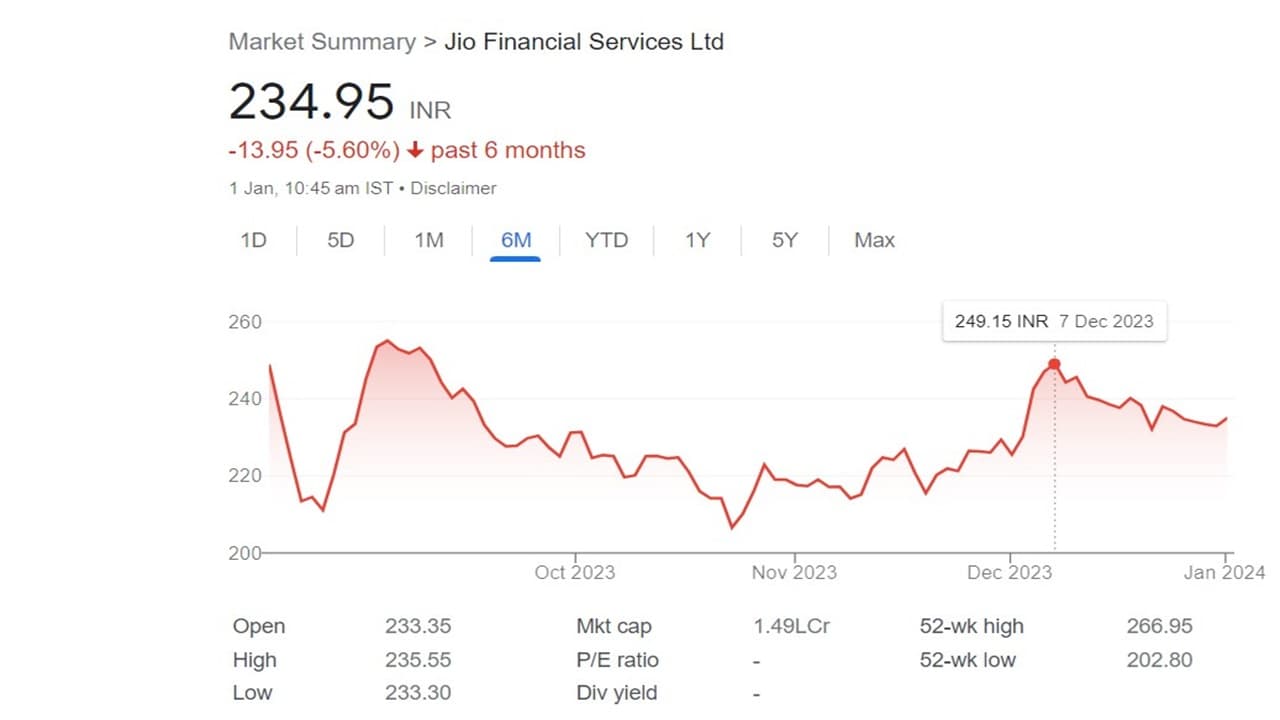Click the Mkt cap value 1.49LCr
1280x720 pixels.
point(791,627)
